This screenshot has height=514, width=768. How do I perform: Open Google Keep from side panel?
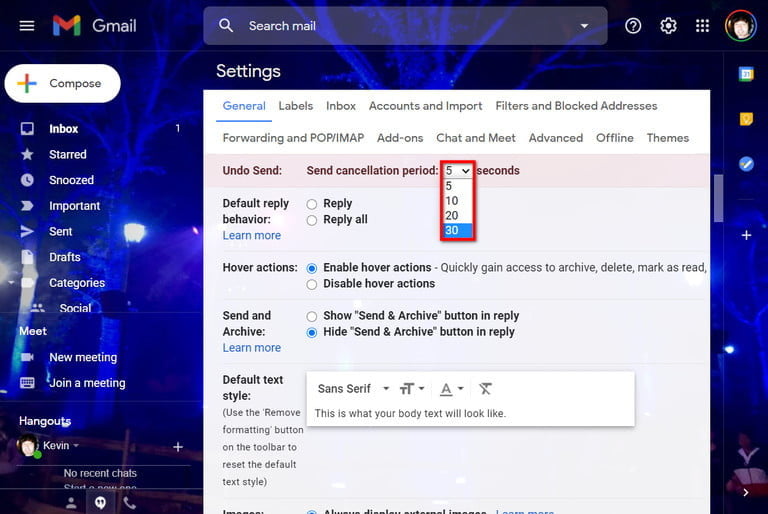[x=746, y=119]
